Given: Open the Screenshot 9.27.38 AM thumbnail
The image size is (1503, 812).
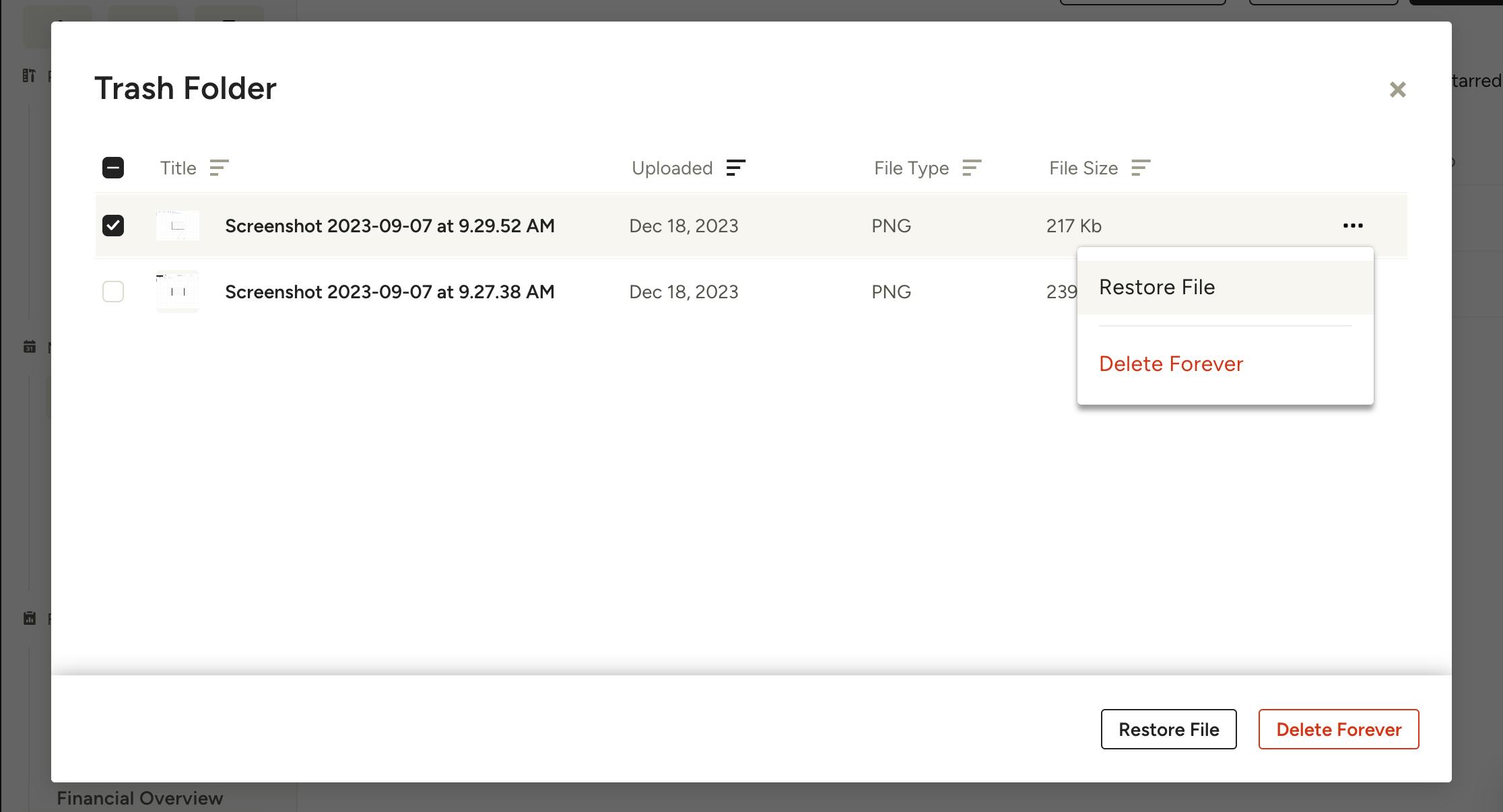Looking at the screenshot, I should pyautogui.click(x=178, y=292).
